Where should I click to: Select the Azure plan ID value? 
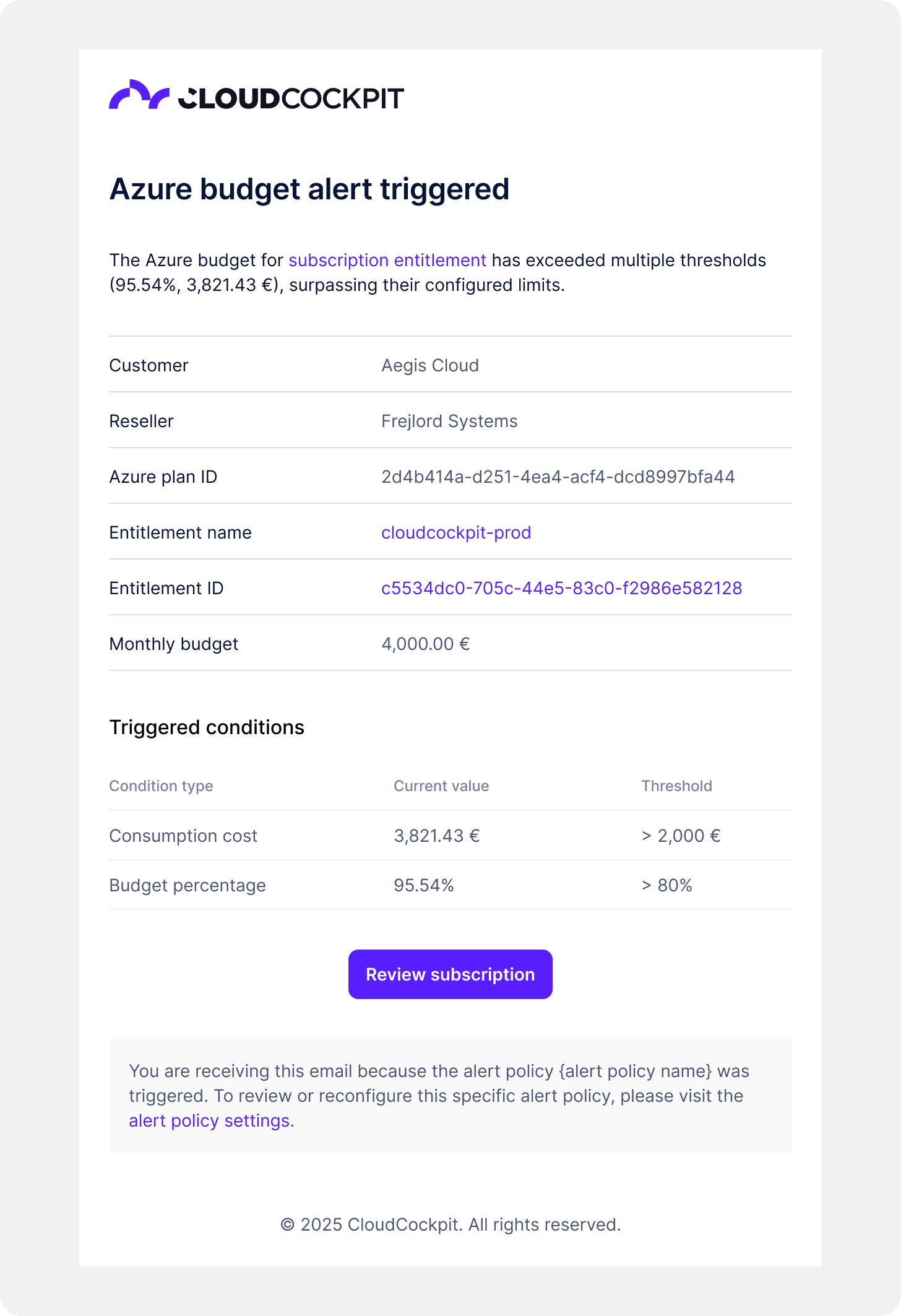pyautogui.click(x=558, y=477)
